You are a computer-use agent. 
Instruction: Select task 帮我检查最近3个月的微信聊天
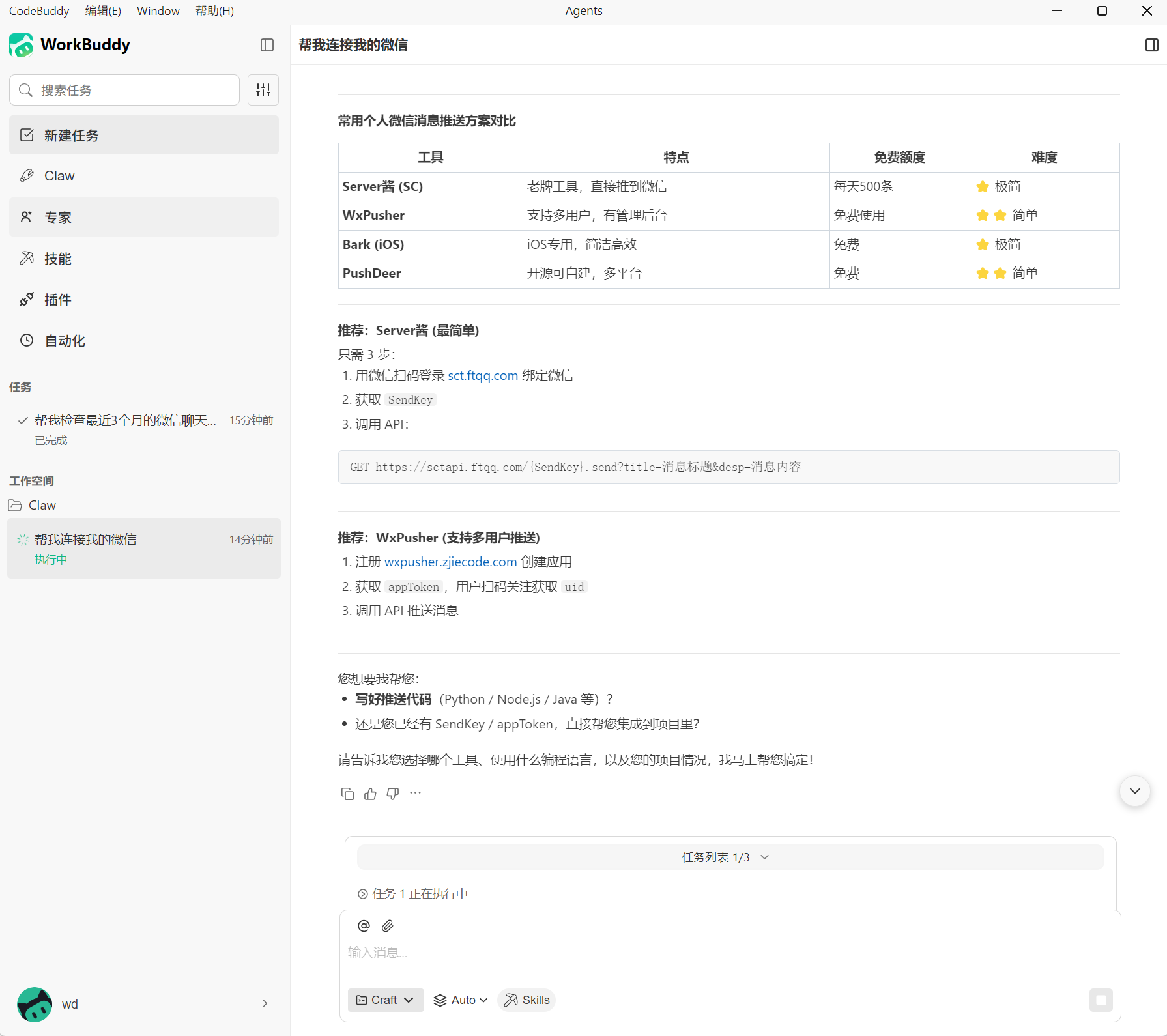tap(144, 430)
